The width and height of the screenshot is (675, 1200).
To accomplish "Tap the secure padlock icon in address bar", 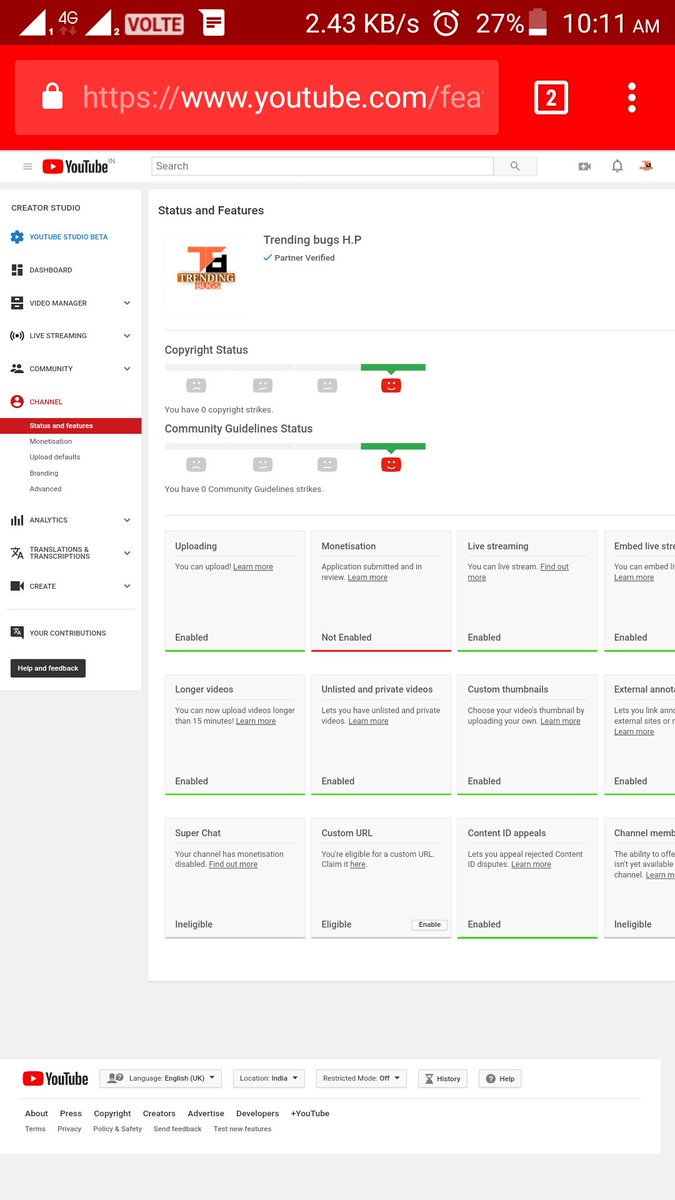I will tap(52, 97).
